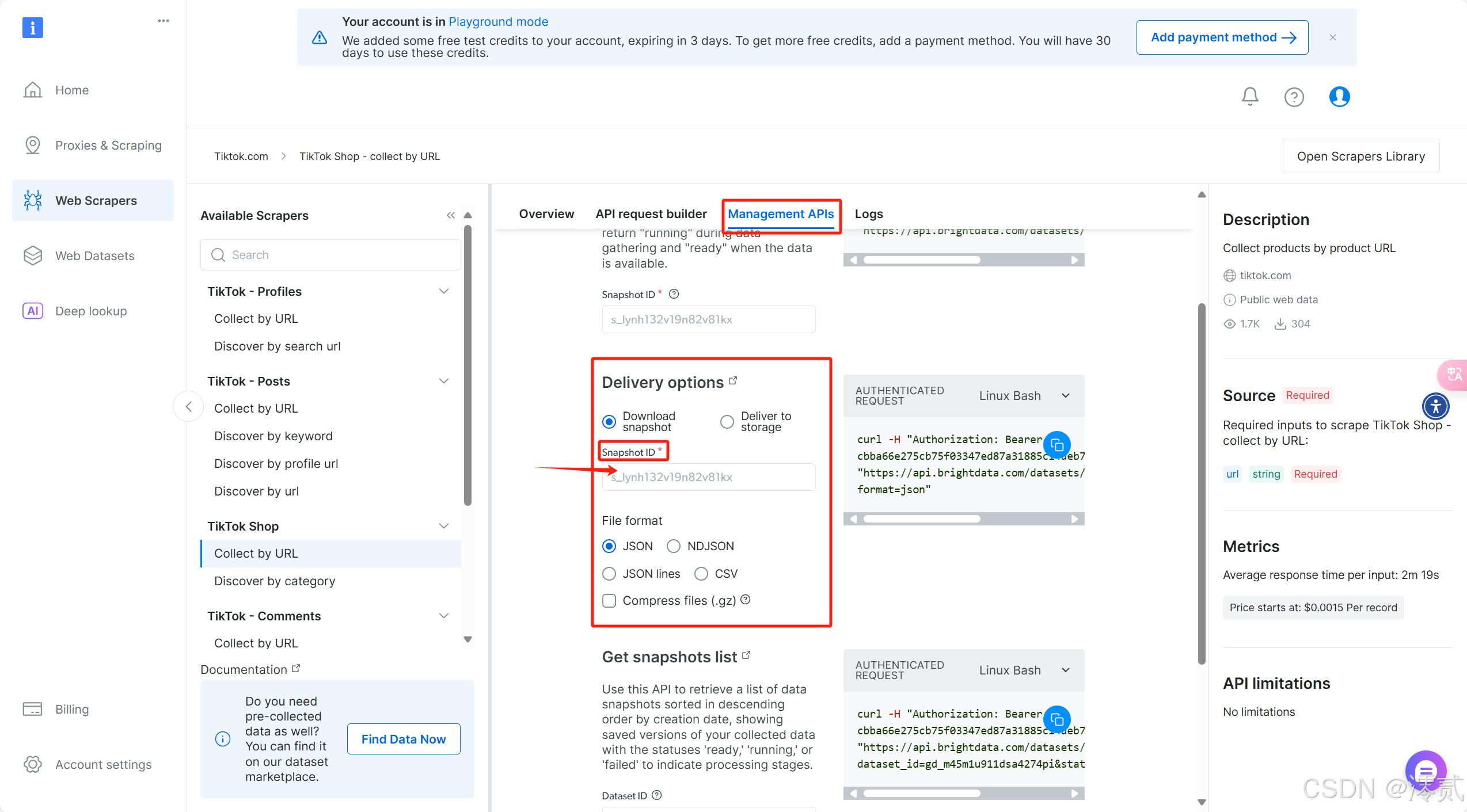Focus the Delivery options Snapshot ID field
Image resolution: width=1467 pixels, height=812 pixels.
click(x=708, y=477)
